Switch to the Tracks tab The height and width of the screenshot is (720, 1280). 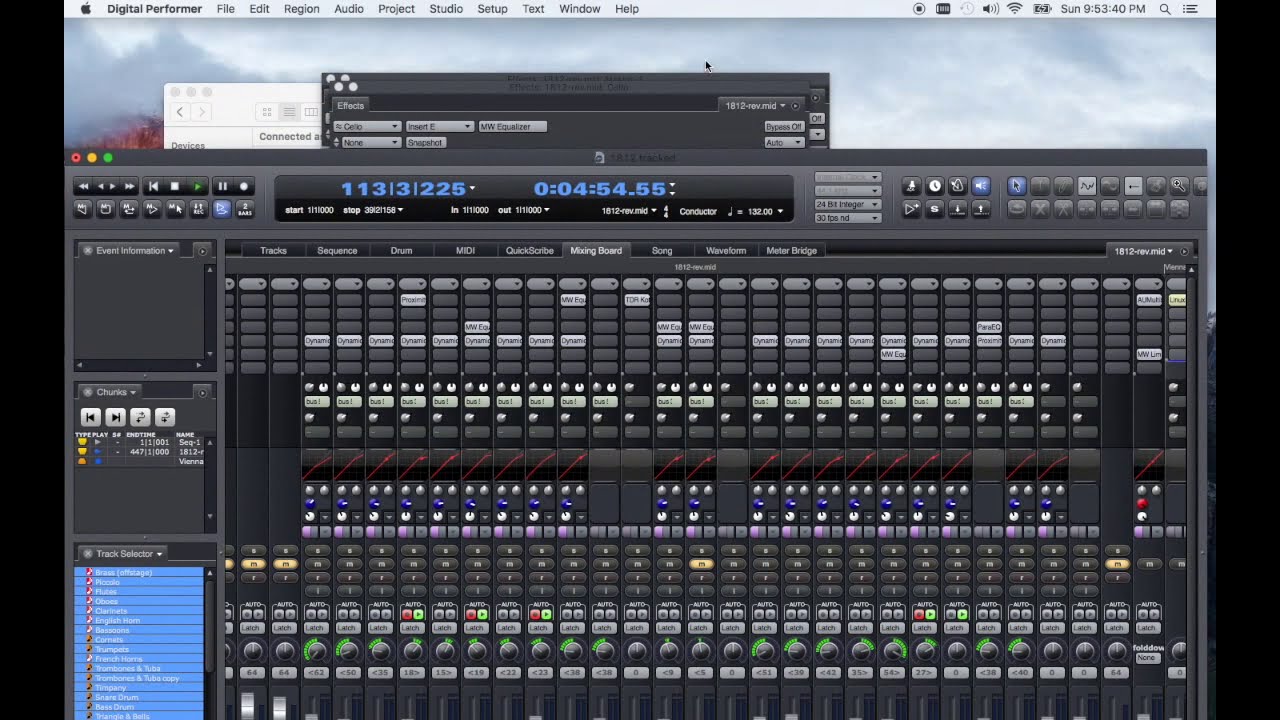(x=273, y=251)
